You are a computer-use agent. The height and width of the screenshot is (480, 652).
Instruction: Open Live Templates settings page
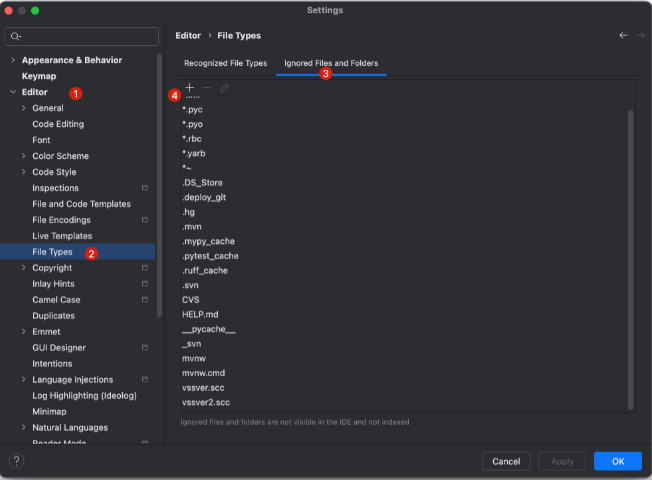coord(60,236)
